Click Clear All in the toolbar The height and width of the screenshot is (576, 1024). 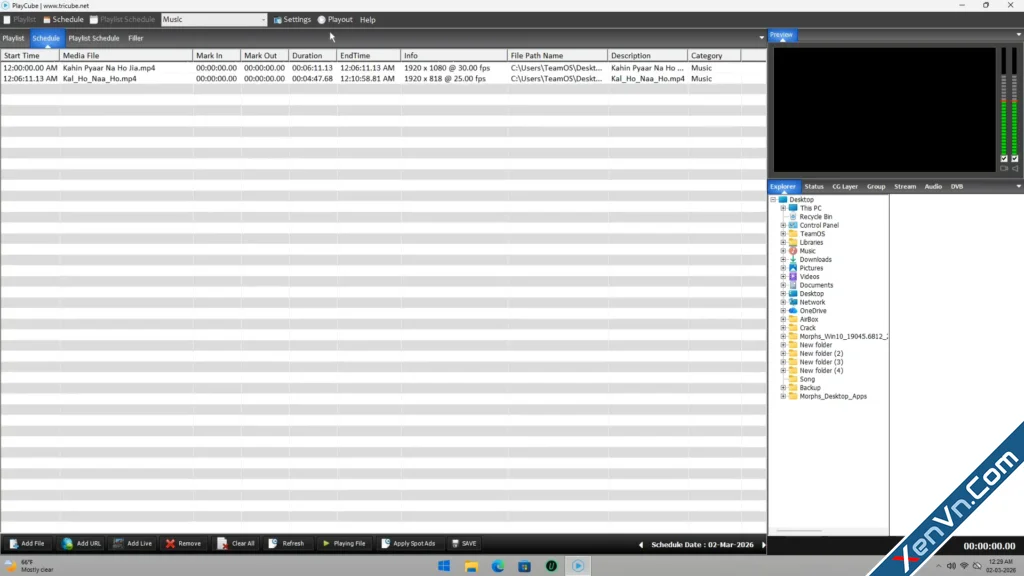pos(236,543)
